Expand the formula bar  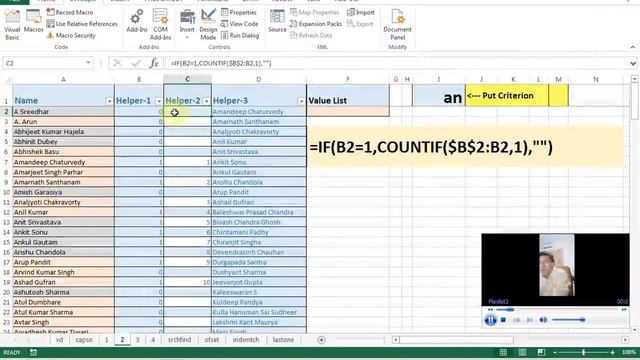pyautogui.click(x=633, y=63)
